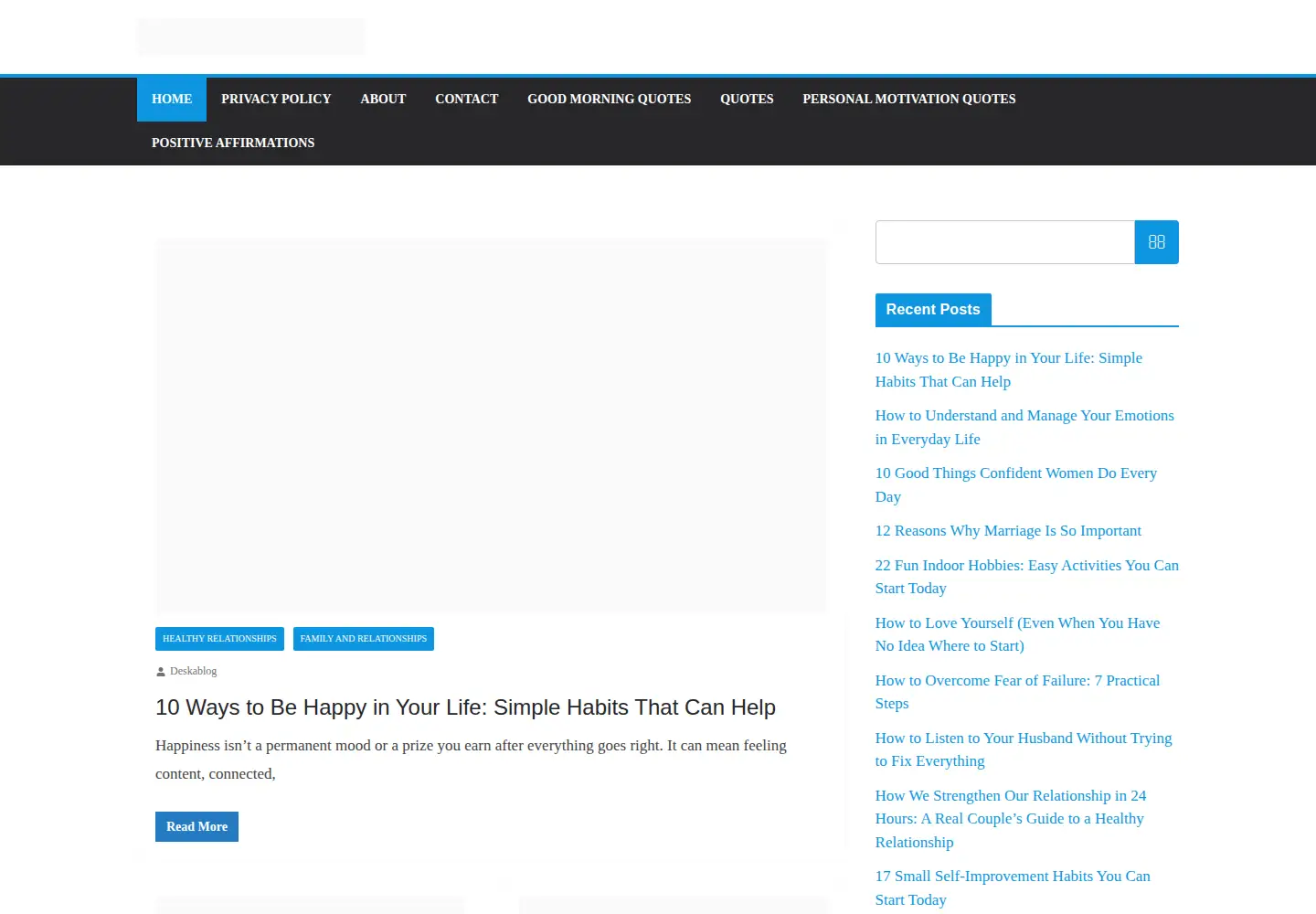The image size is (1316, 914).
Task: Click the blue search button icon
Action: (x=1156, y=242)
